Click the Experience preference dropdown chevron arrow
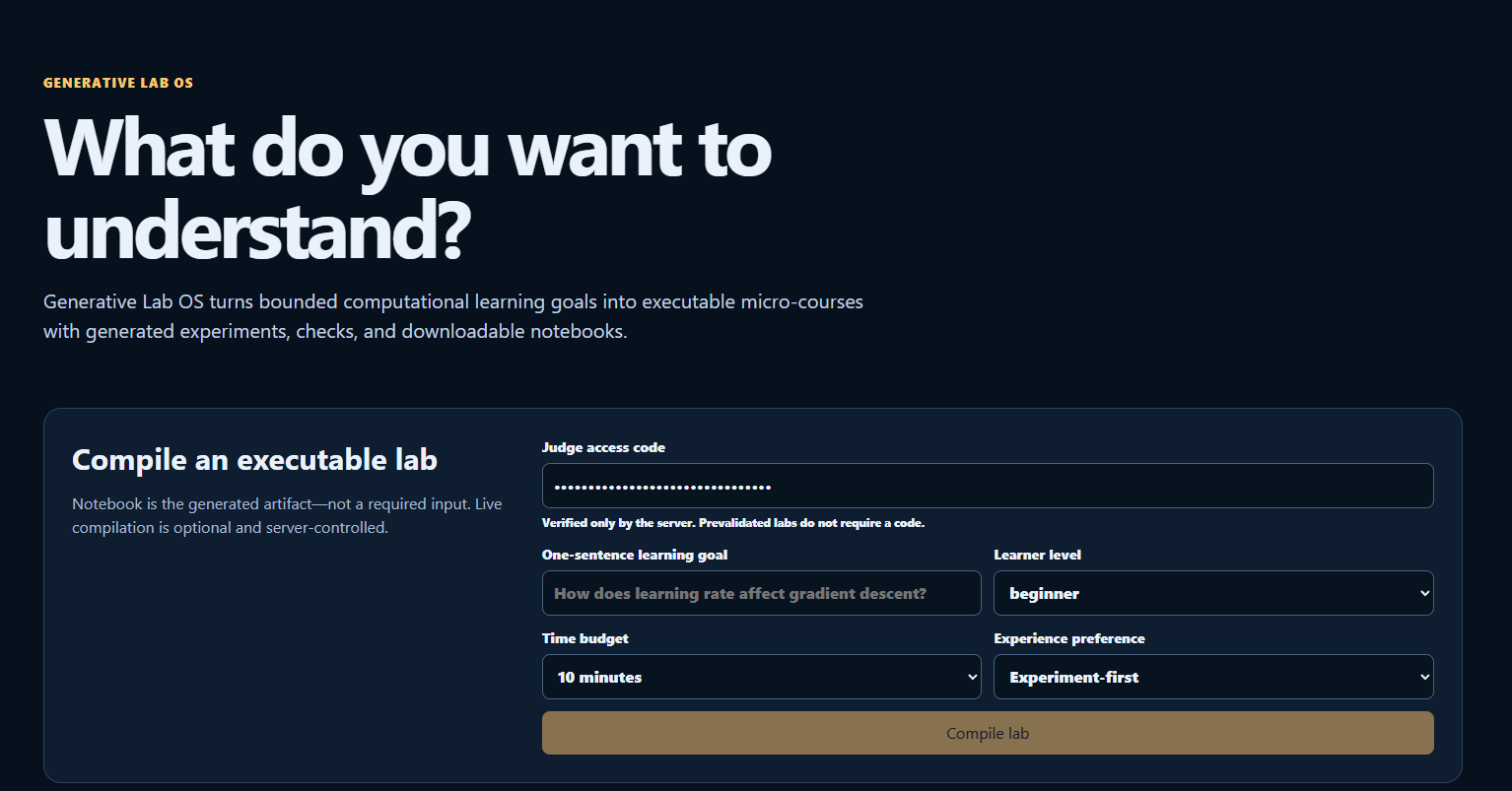 (1423, 677)
